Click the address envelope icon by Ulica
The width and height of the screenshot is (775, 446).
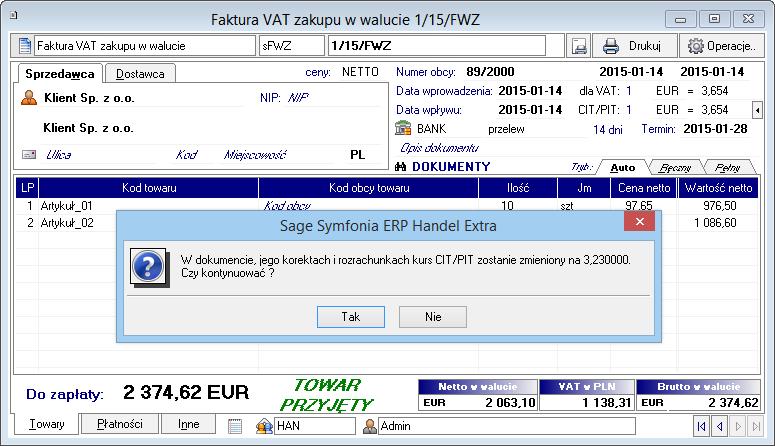pos(29,155)
